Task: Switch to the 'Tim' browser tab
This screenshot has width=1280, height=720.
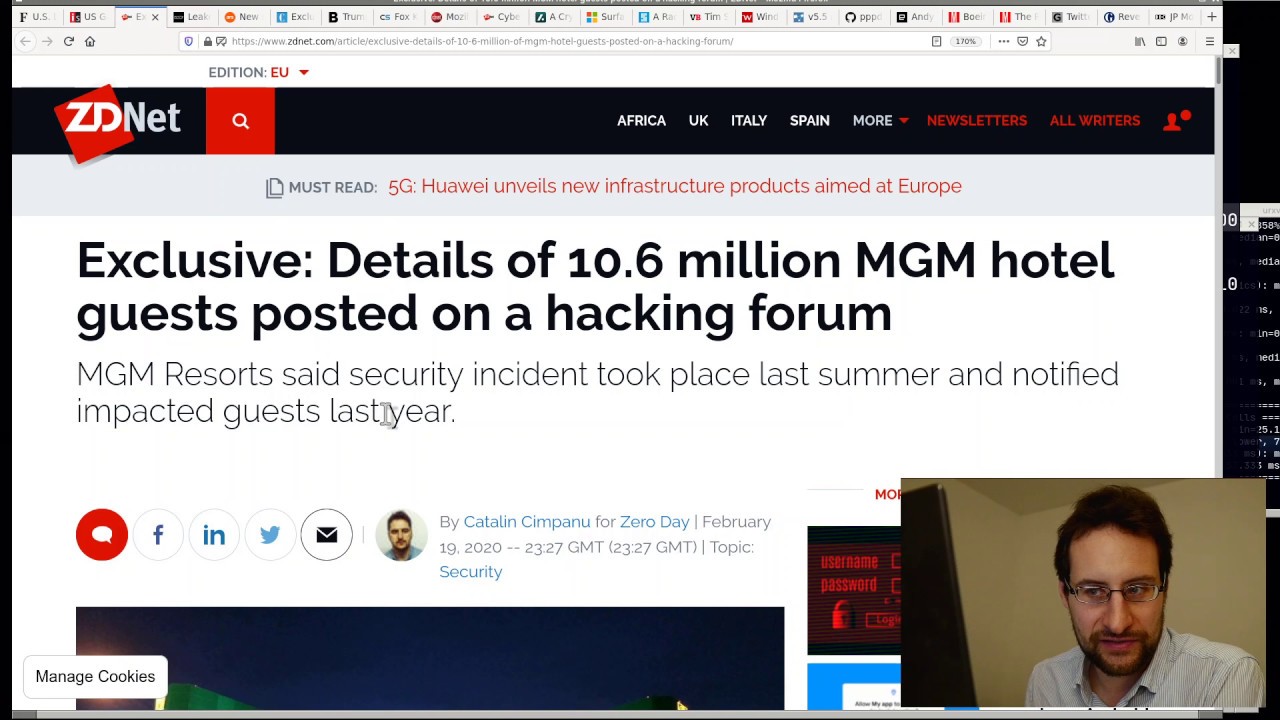Action: click(x=711, y=17)
